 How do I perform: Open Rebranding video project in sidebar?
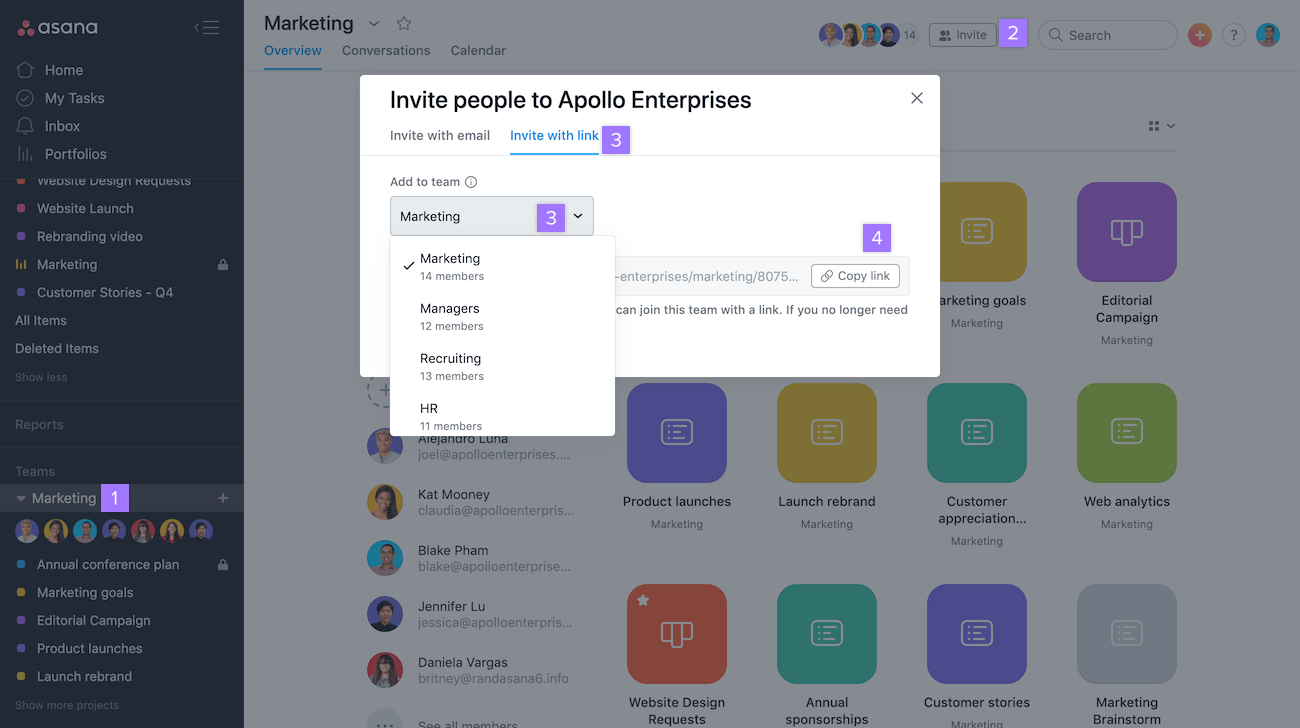click(90, 236)
